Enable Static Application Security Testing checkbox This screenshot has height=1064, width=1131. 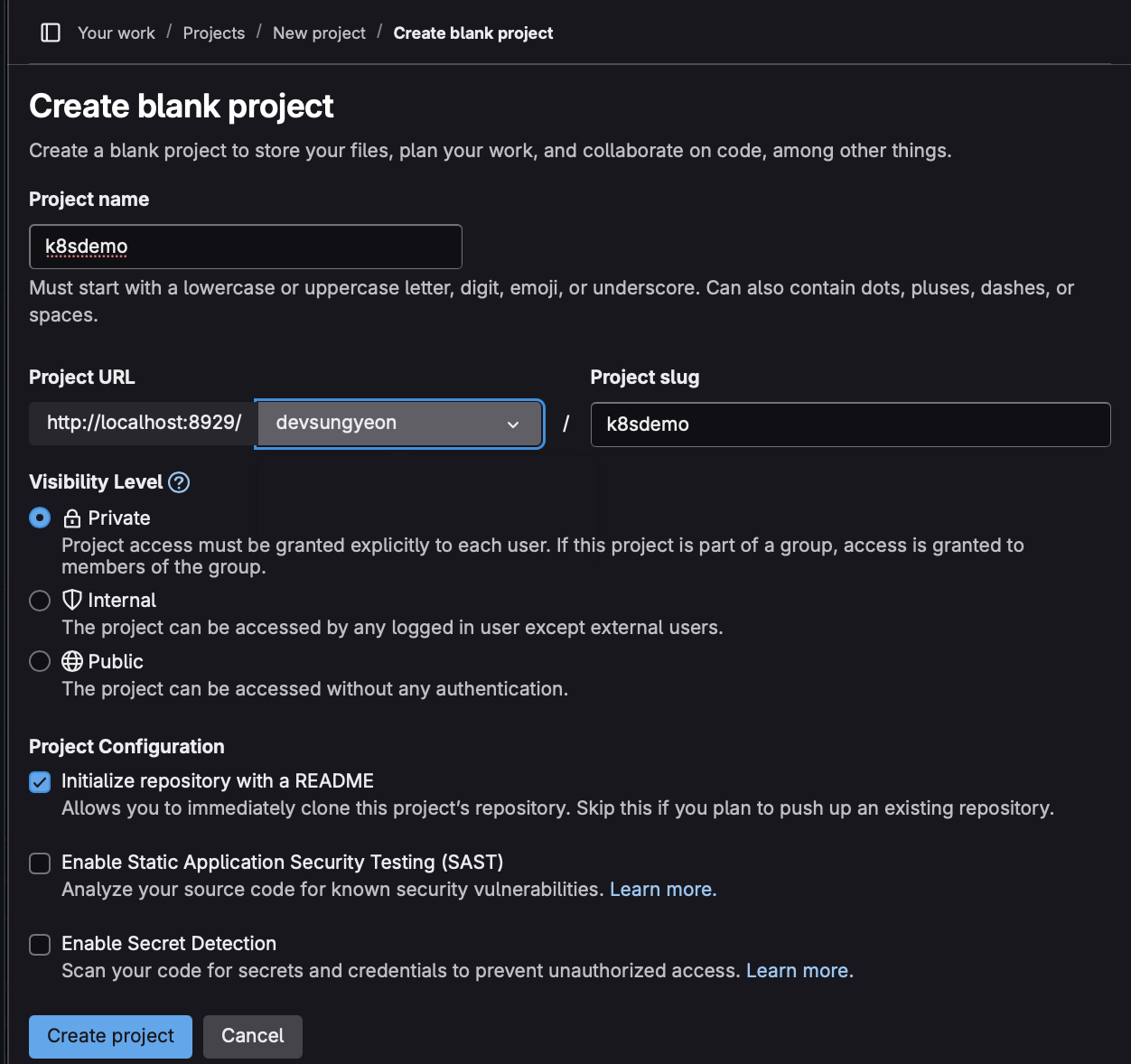[x=40, y=863]
